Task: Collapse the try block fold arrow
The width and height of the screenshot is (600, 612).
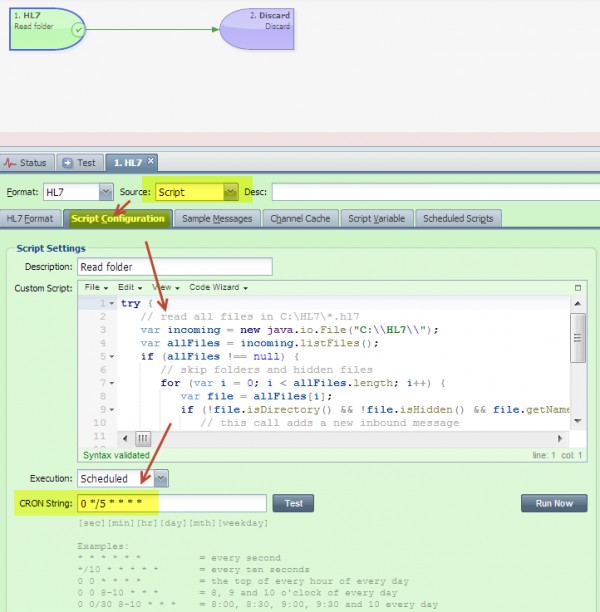Action: point(112,303)
